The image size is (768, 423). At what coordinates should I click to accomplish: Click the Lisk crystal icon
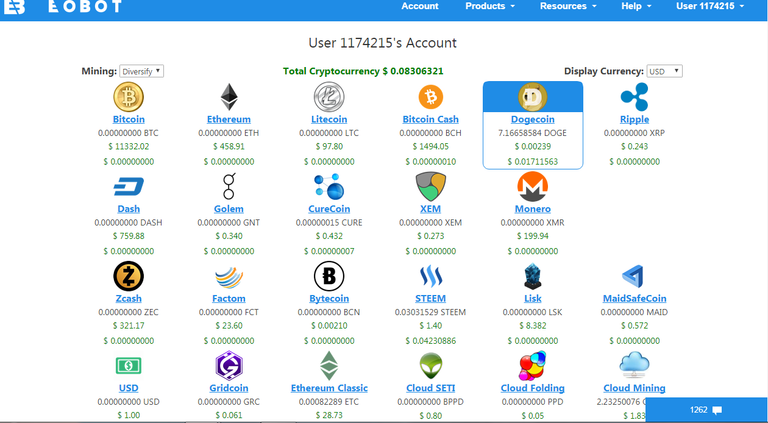coord(533,276)
